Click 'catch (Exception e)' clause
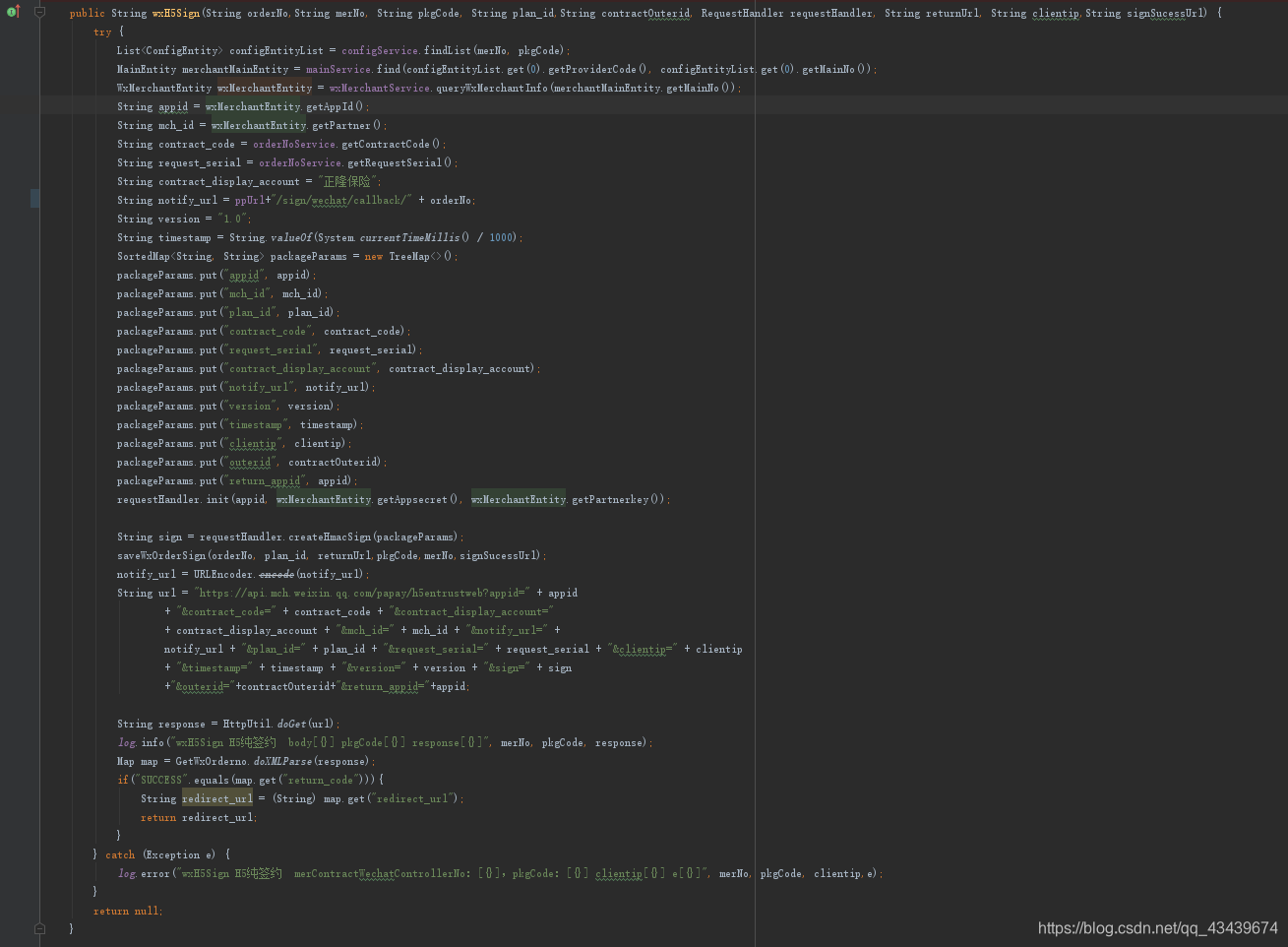The image size is (1288, 947). 160,854
